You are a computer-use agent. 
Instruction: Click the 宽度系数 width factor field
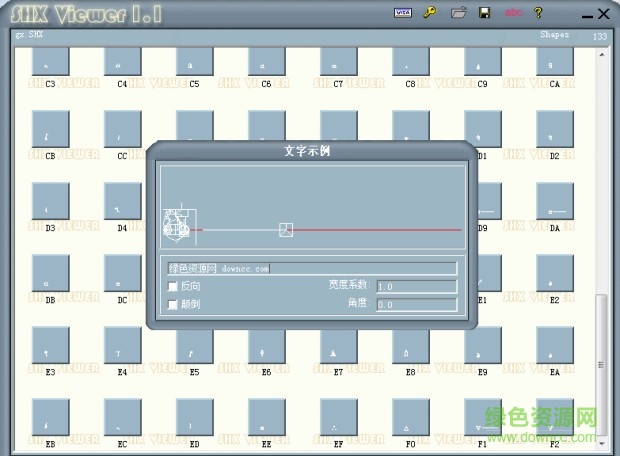[x=416, y=287]
